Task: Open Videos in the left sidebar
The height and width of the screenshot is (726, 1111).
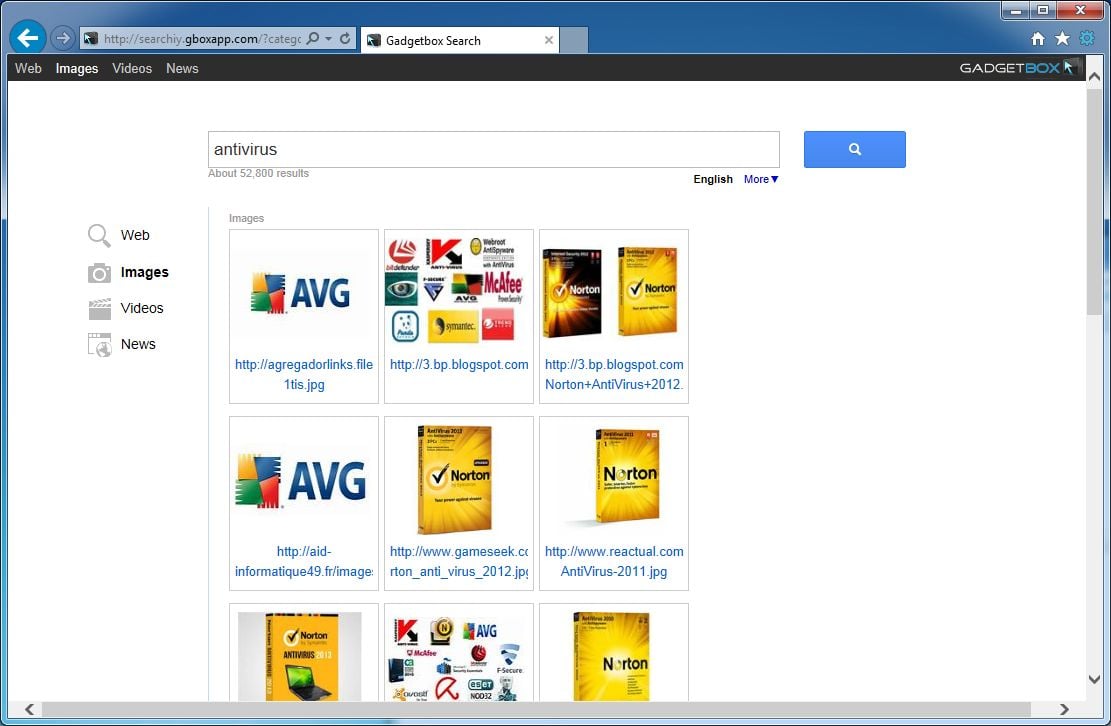Action: point(142,308)
